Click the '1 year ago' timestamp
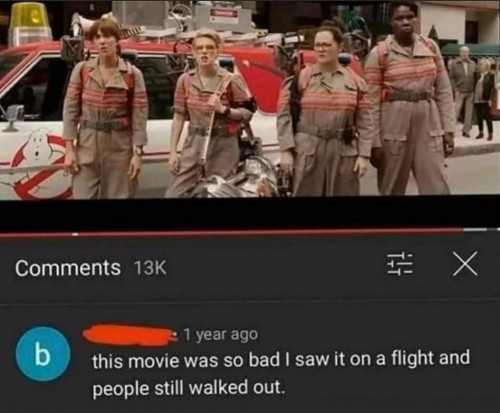The height and width of the screenshot is (413, 500). pos(221,334)
